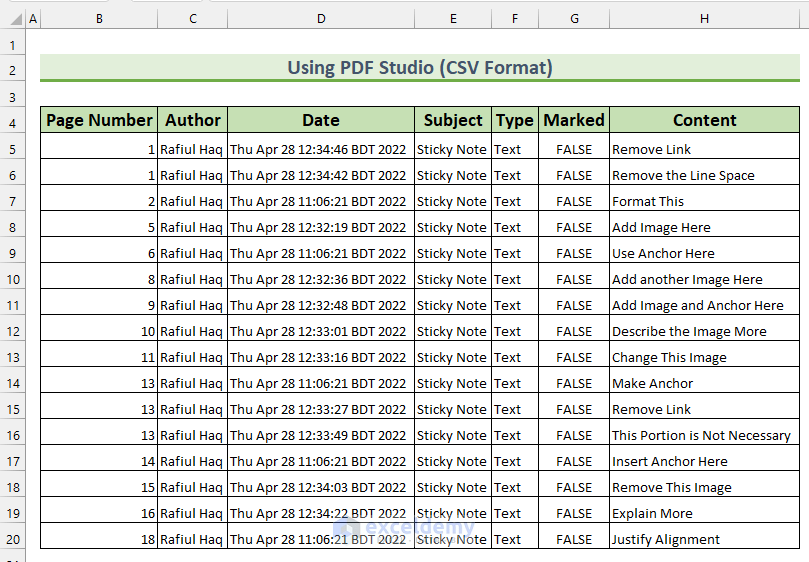
Task: Select row 12 header
Action: pos(12,331)
